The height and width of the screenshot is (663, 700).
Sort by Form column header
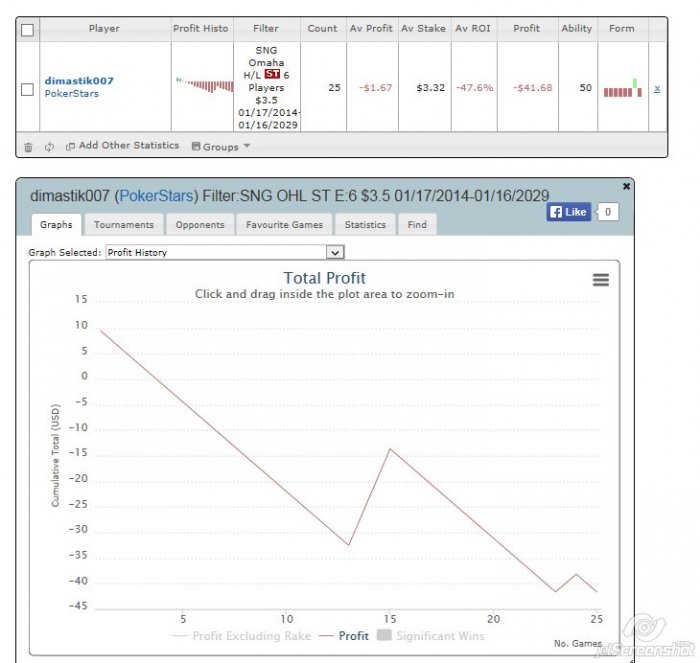pos(621,29)
